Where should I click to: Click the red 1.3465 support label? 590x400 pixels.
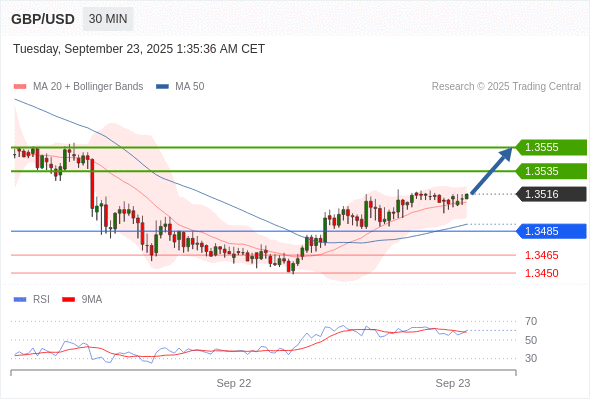[541, 255]
